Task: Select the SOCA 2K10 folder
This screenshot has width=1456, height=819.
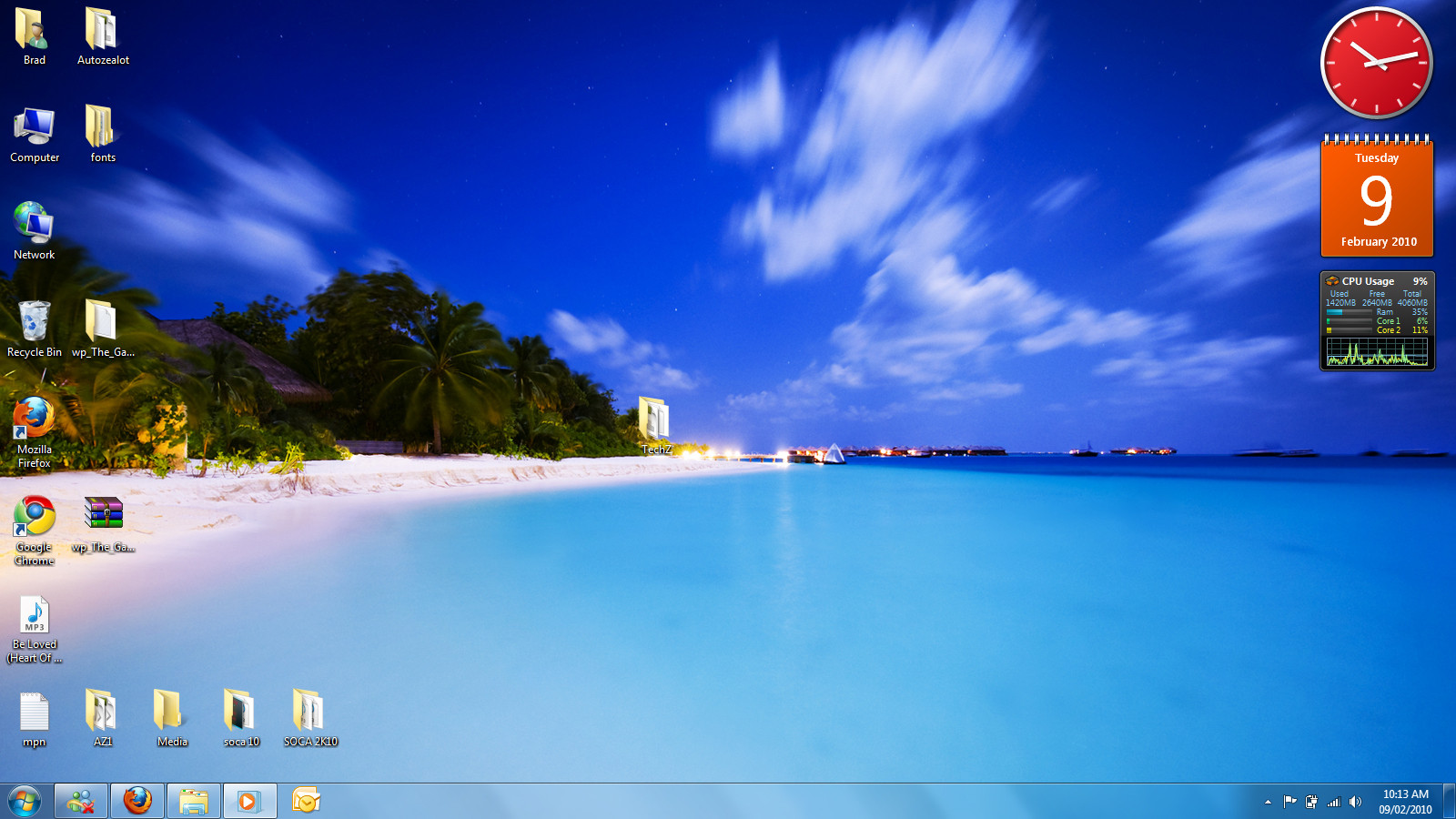Action: pos(309,715)
